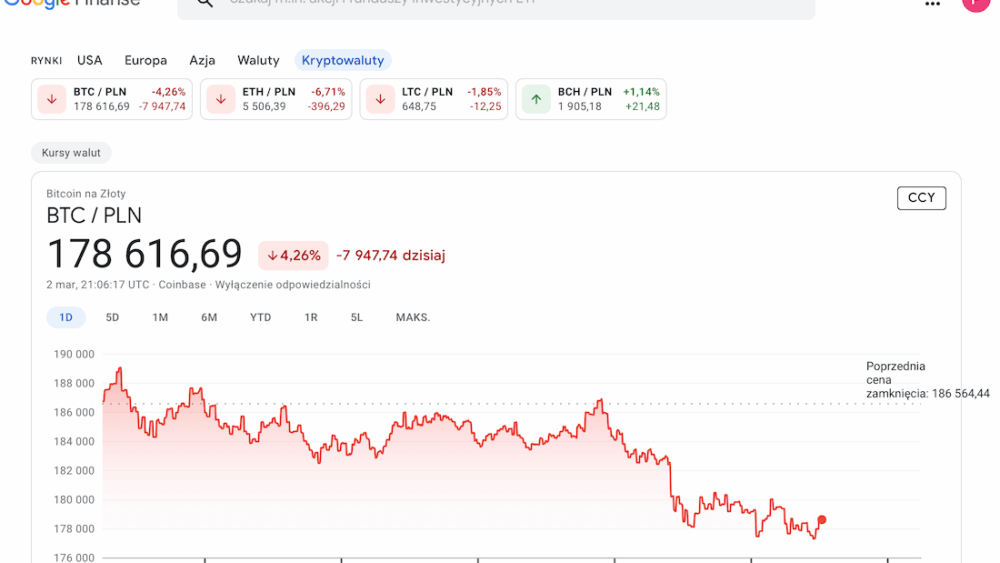This screenshot has width=1000, height=563.
Task: Click the Google Finanse logo
Action: point(71,3)
